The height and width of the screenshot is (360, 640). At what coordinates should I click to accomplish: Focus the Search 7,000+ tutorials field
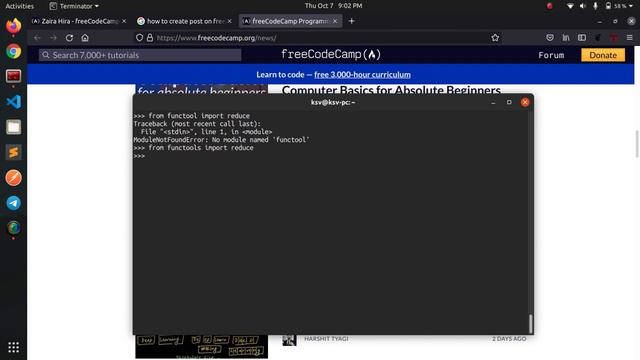140,55
